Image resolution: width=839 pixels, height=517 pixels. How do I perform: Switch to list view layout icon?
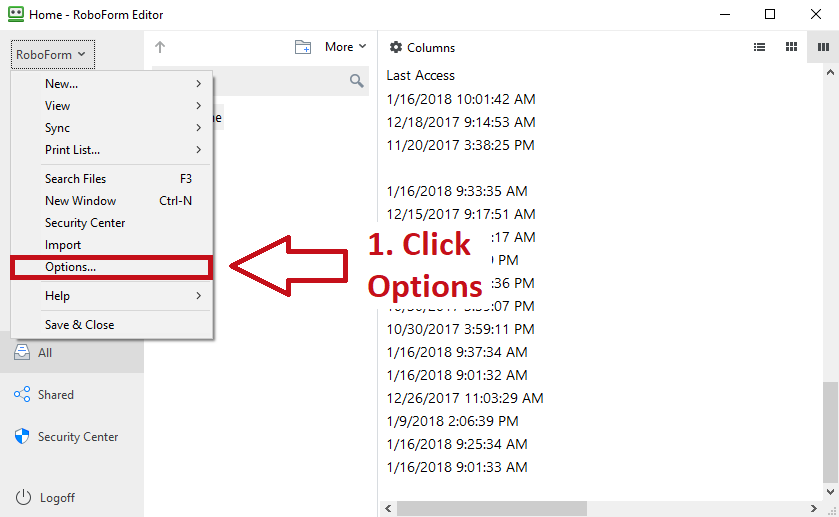(x=759, y=47)
